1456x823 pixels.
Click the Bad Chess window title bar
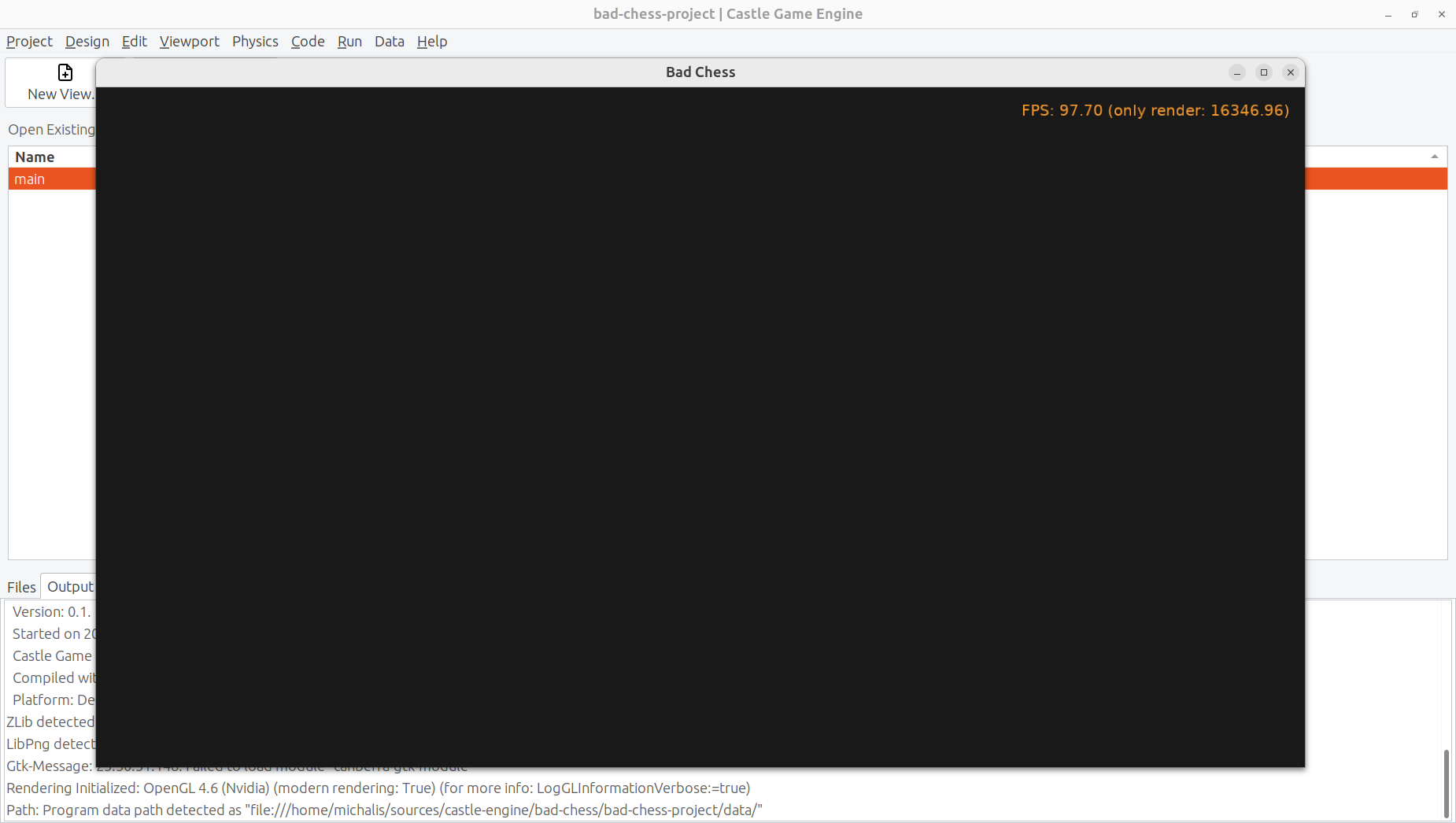tap(700, 72)
